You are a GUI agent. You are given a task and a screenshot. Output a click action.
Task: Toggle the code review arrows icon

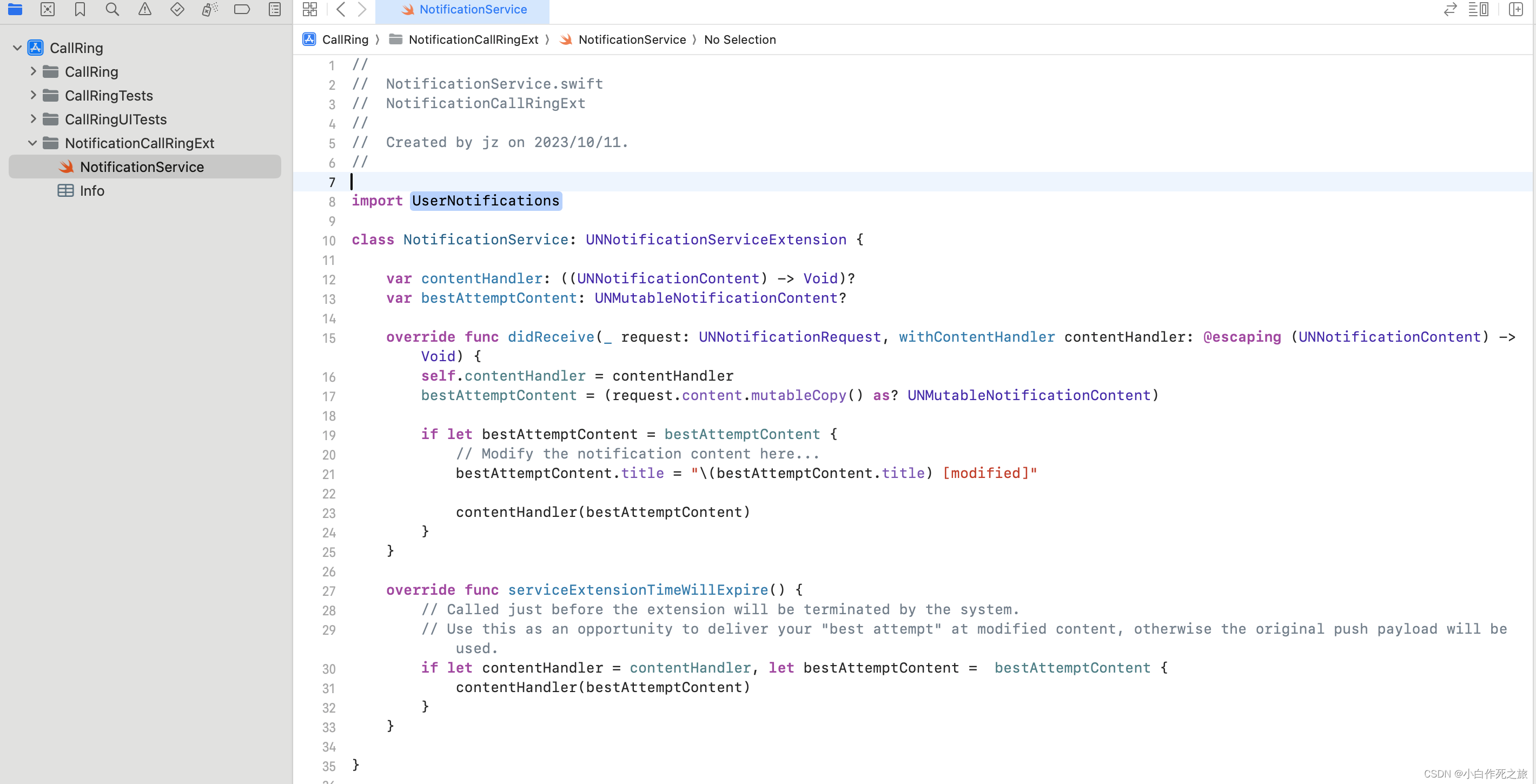[1449, 9]
